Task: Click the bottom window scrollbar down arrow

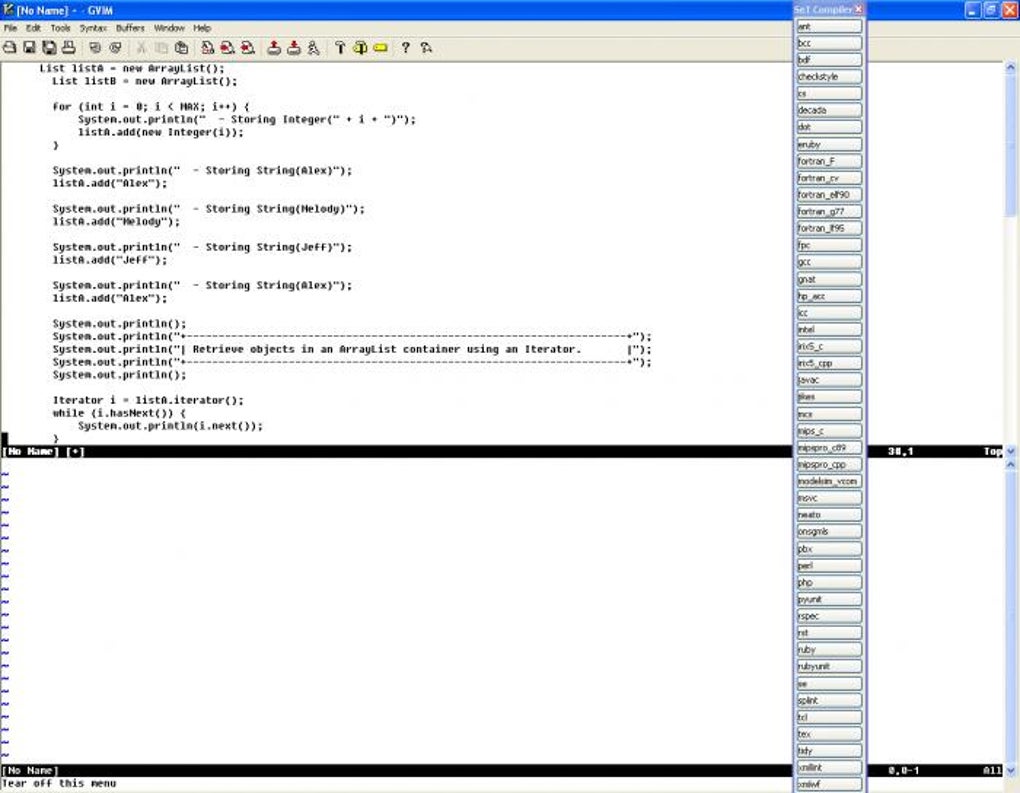Action: click(x=1010, y=770)
